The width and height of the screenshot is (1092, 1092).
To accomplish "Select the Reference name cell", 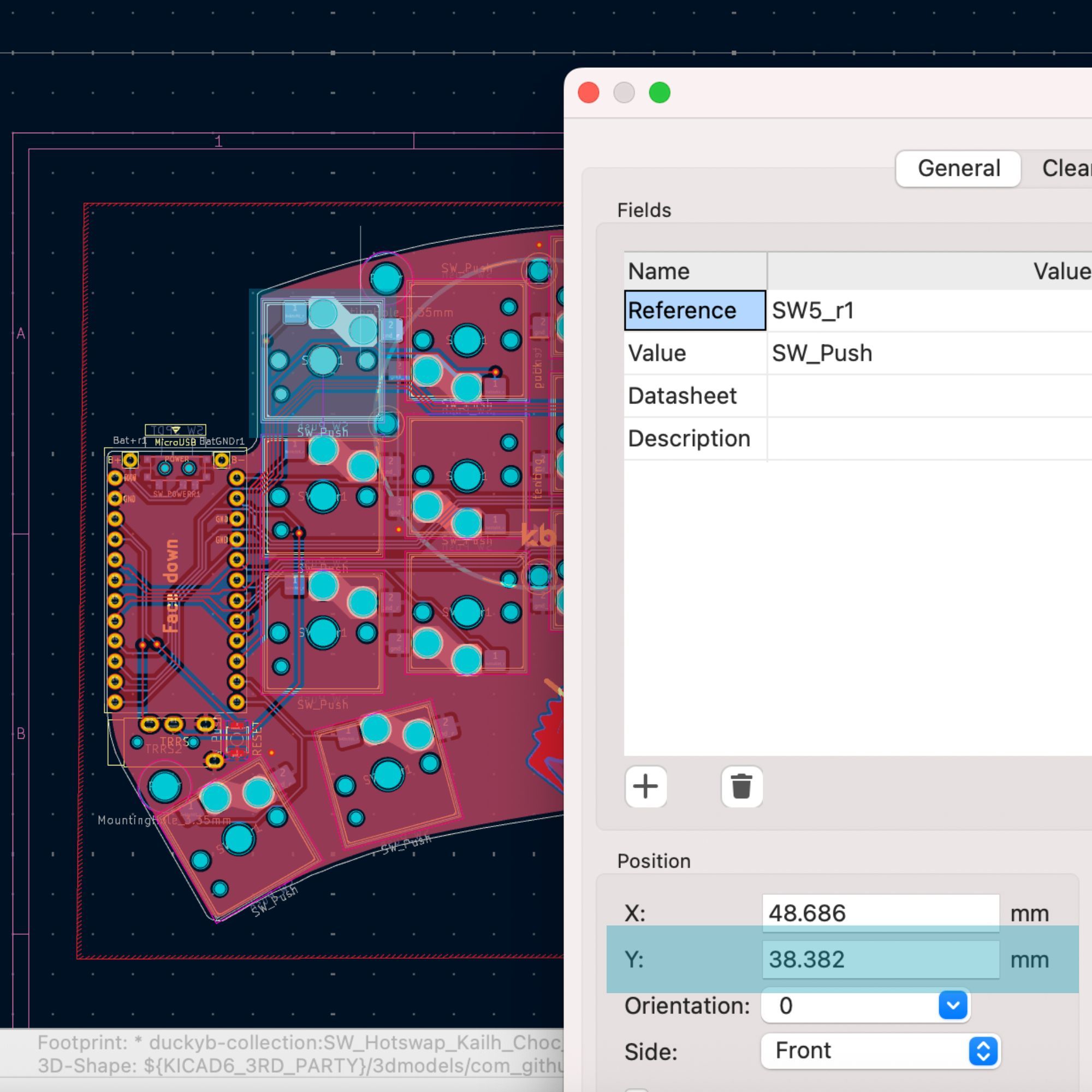I will (x=695, y=310).
